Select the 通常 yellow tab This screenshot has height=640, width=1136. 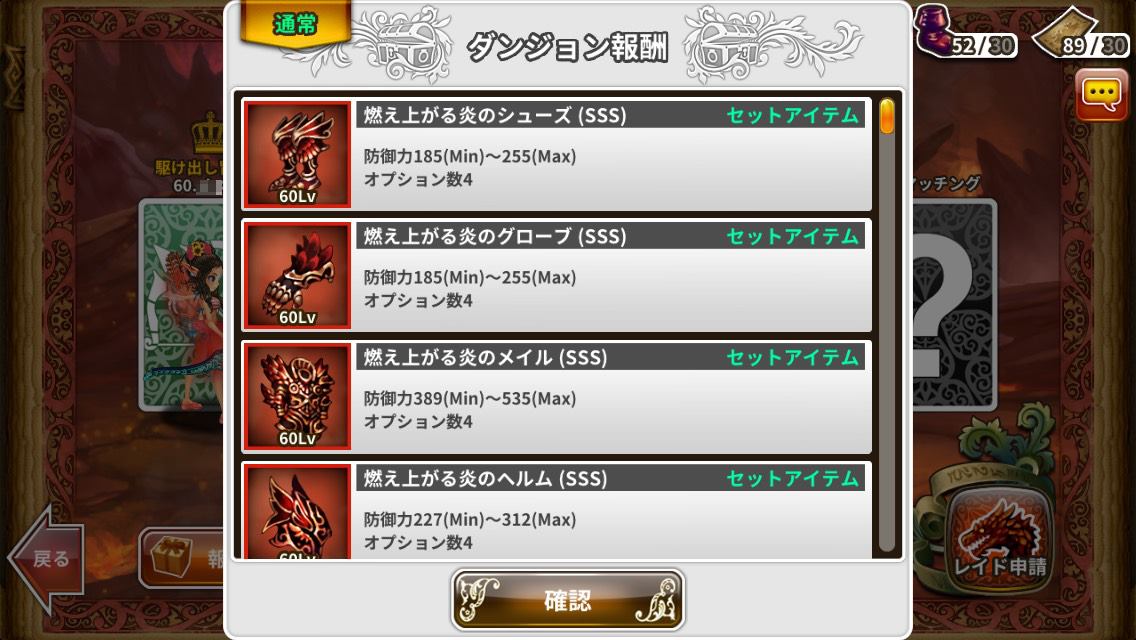coord(296,24)
